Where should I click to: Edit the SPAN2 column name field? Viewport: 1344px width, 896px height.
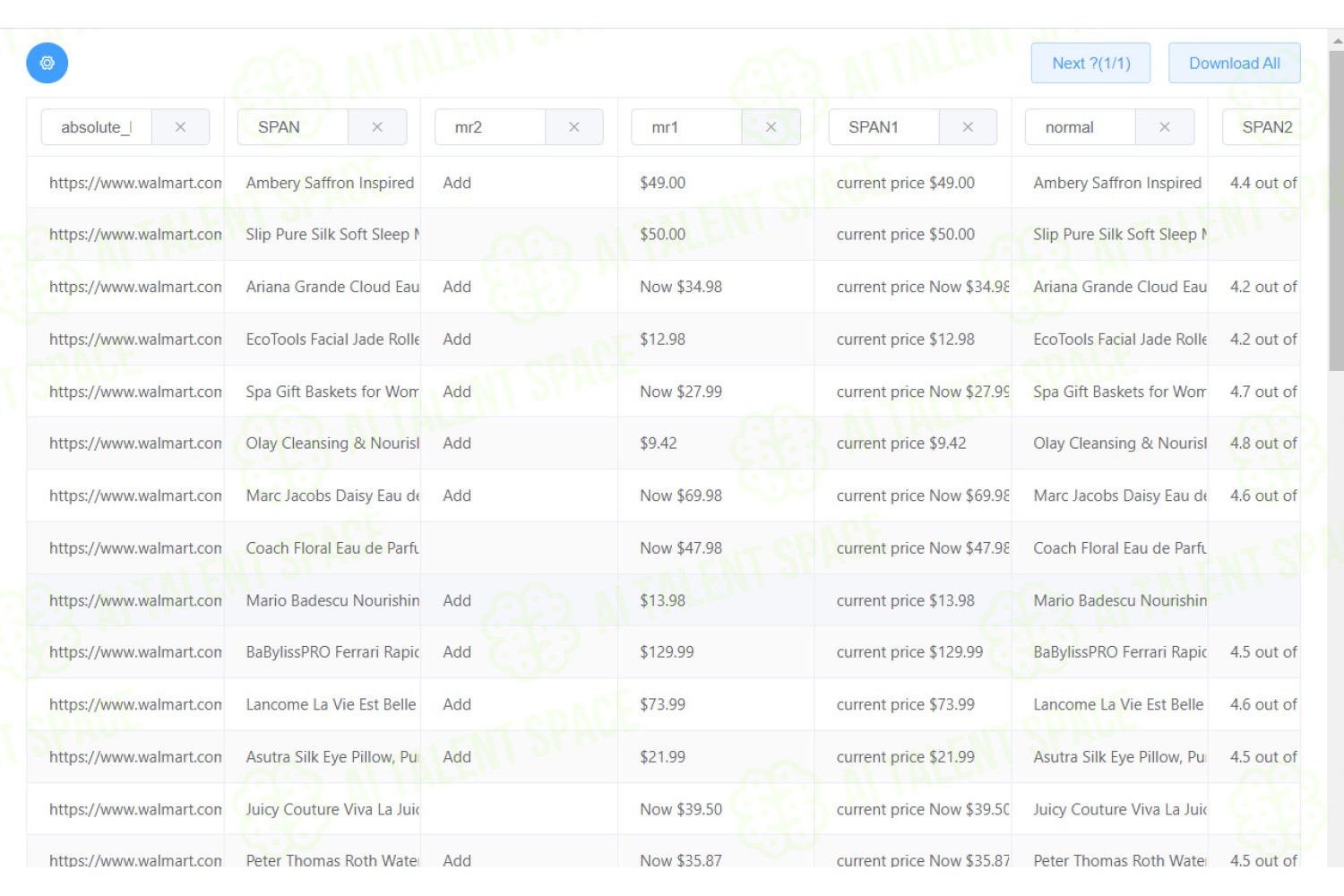point(1262,127)
